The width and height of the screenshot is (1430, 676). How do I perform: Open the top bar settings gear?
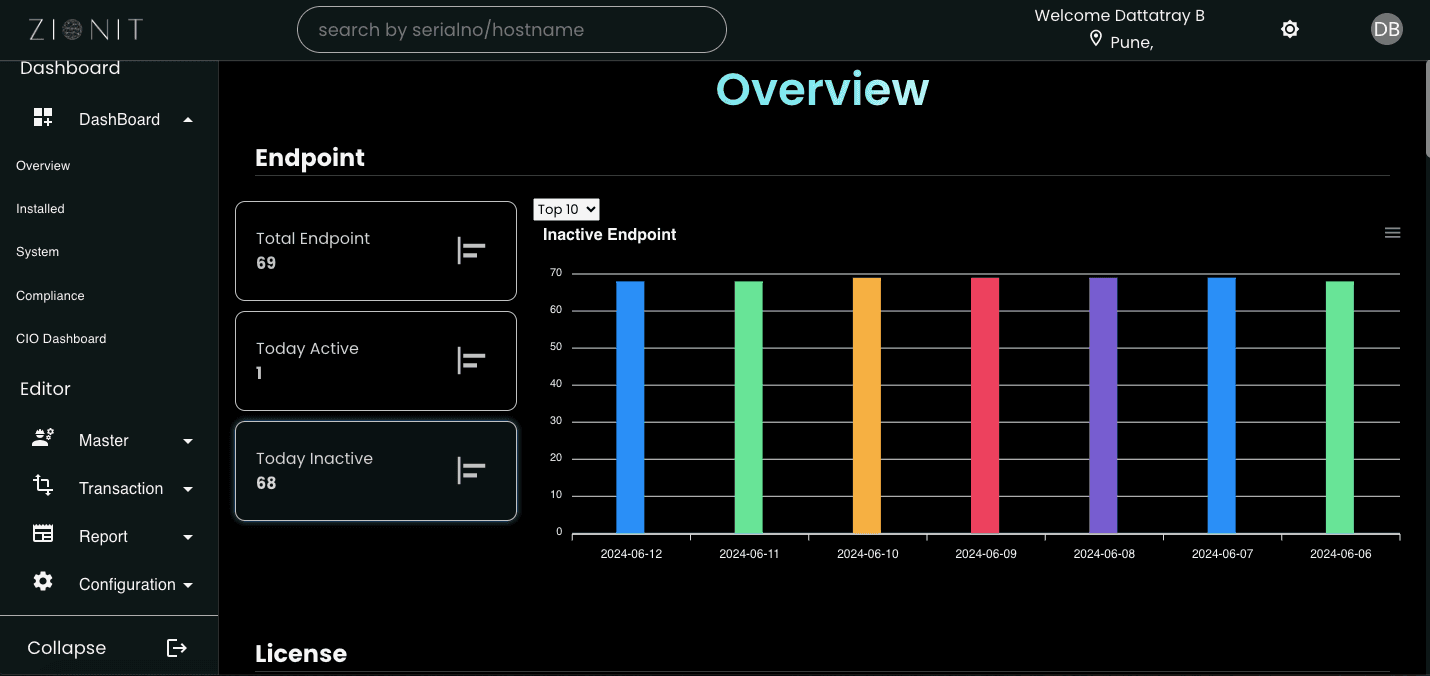click(x=1290, y=29)
